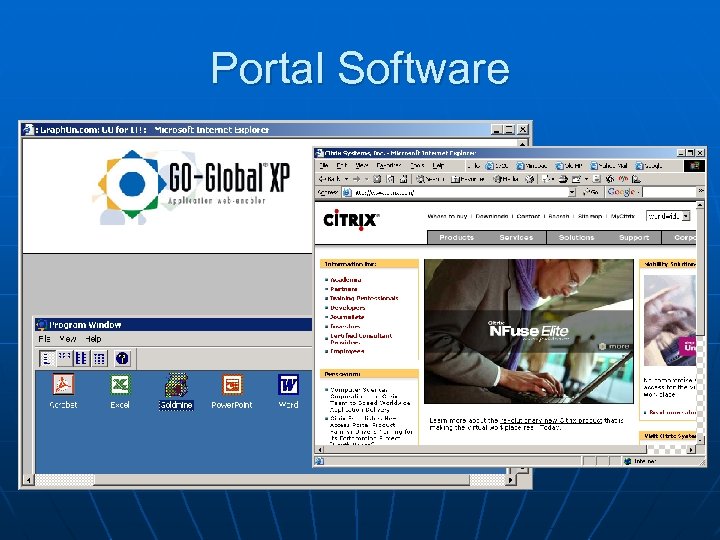Open the worldwide region dropdown on Citrix page

click(668, 216)
